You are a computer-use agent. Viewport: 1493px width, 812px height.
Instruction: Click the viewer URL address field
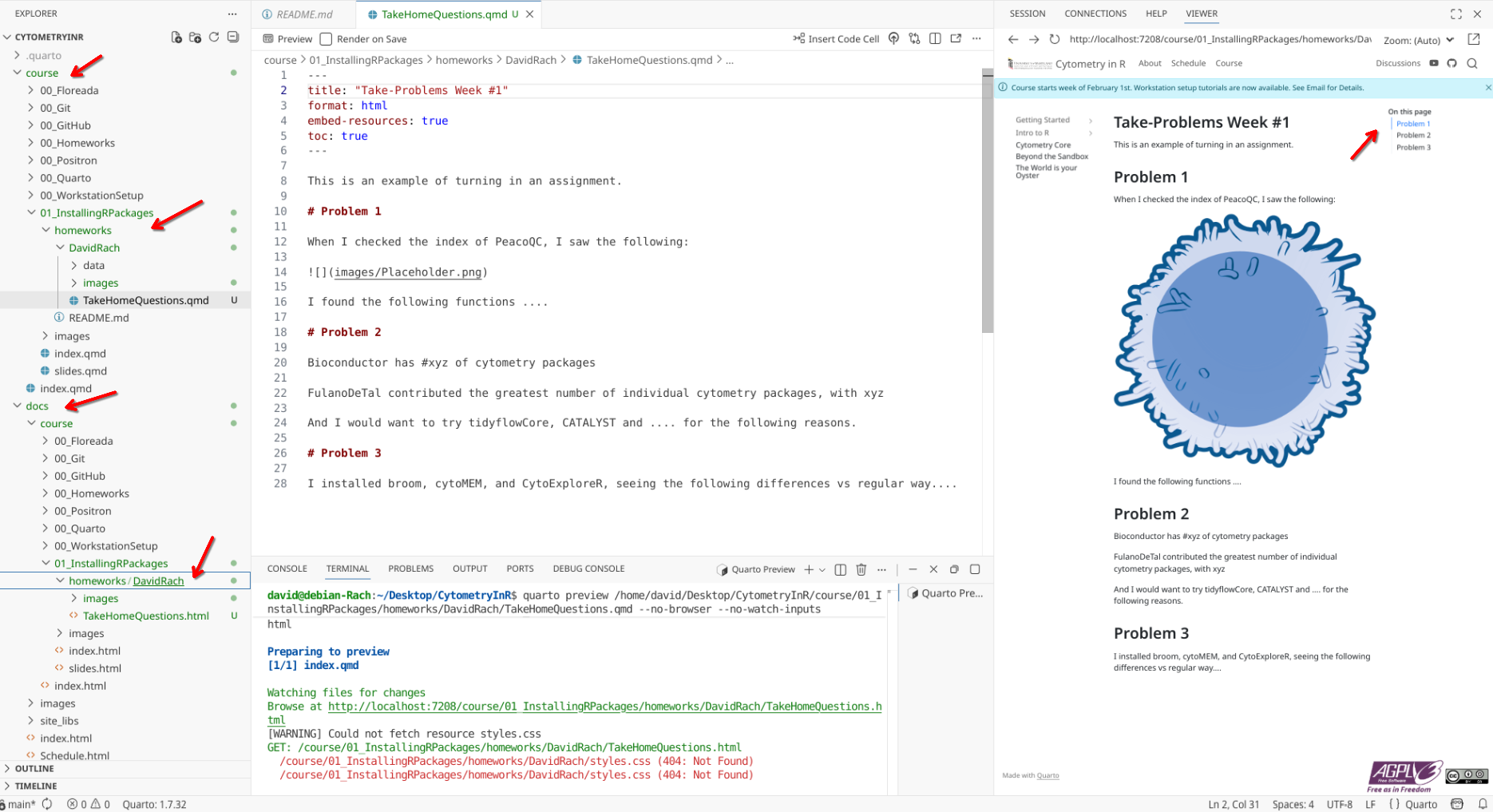(1219, 39)
